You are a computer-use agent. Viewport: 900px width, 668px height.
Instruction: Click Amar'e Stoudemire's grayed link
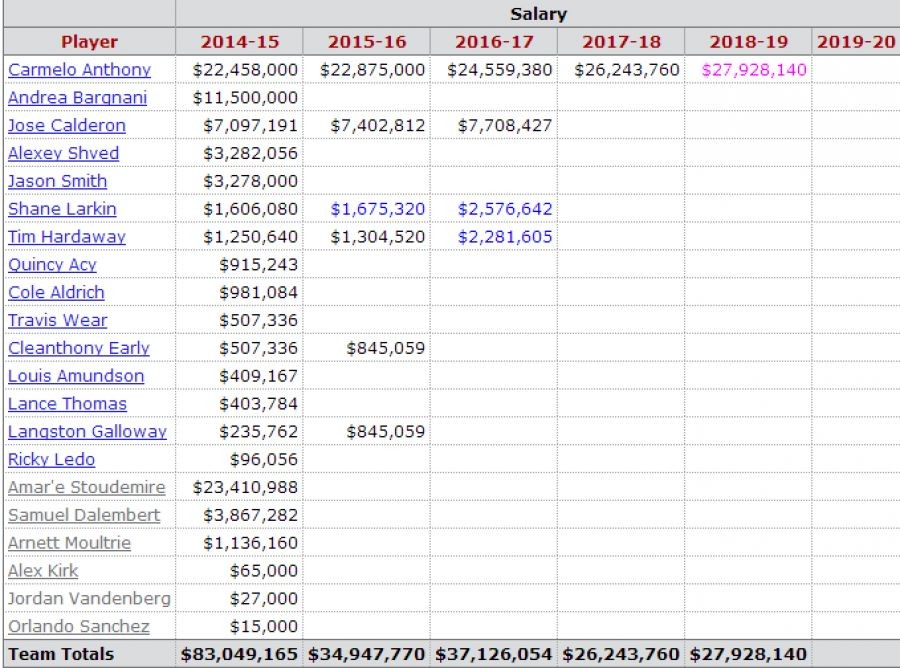point(87,487)
